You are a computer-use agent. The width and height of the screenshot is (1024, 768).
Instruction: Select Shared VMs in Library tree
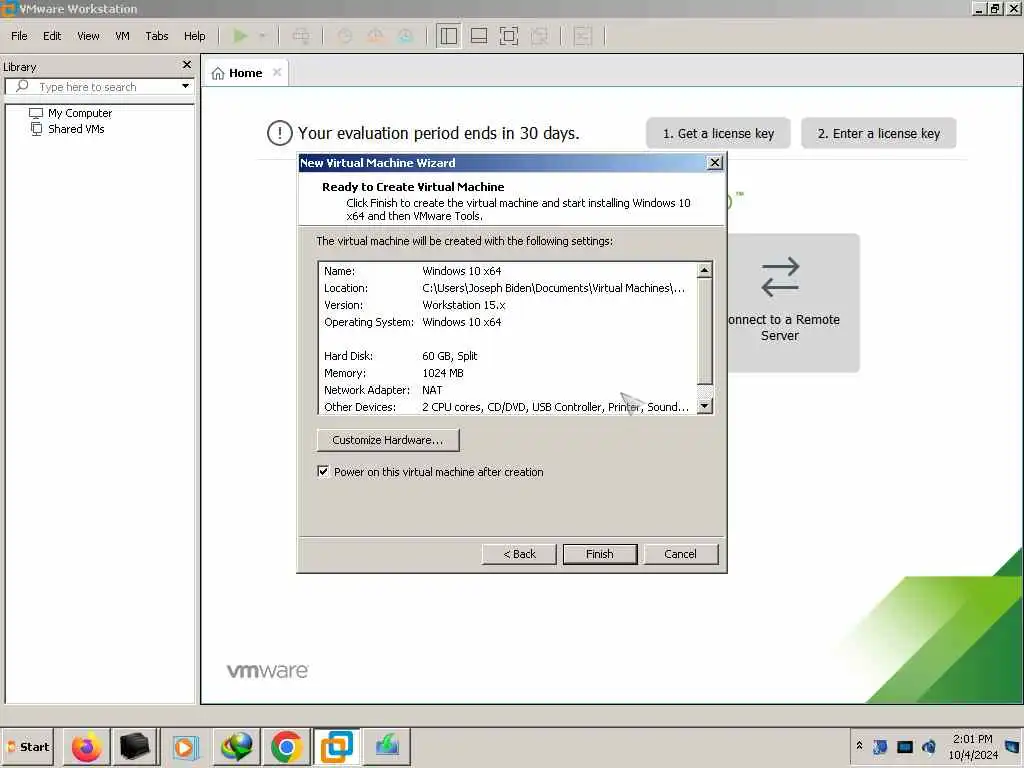tap(67, 129)
